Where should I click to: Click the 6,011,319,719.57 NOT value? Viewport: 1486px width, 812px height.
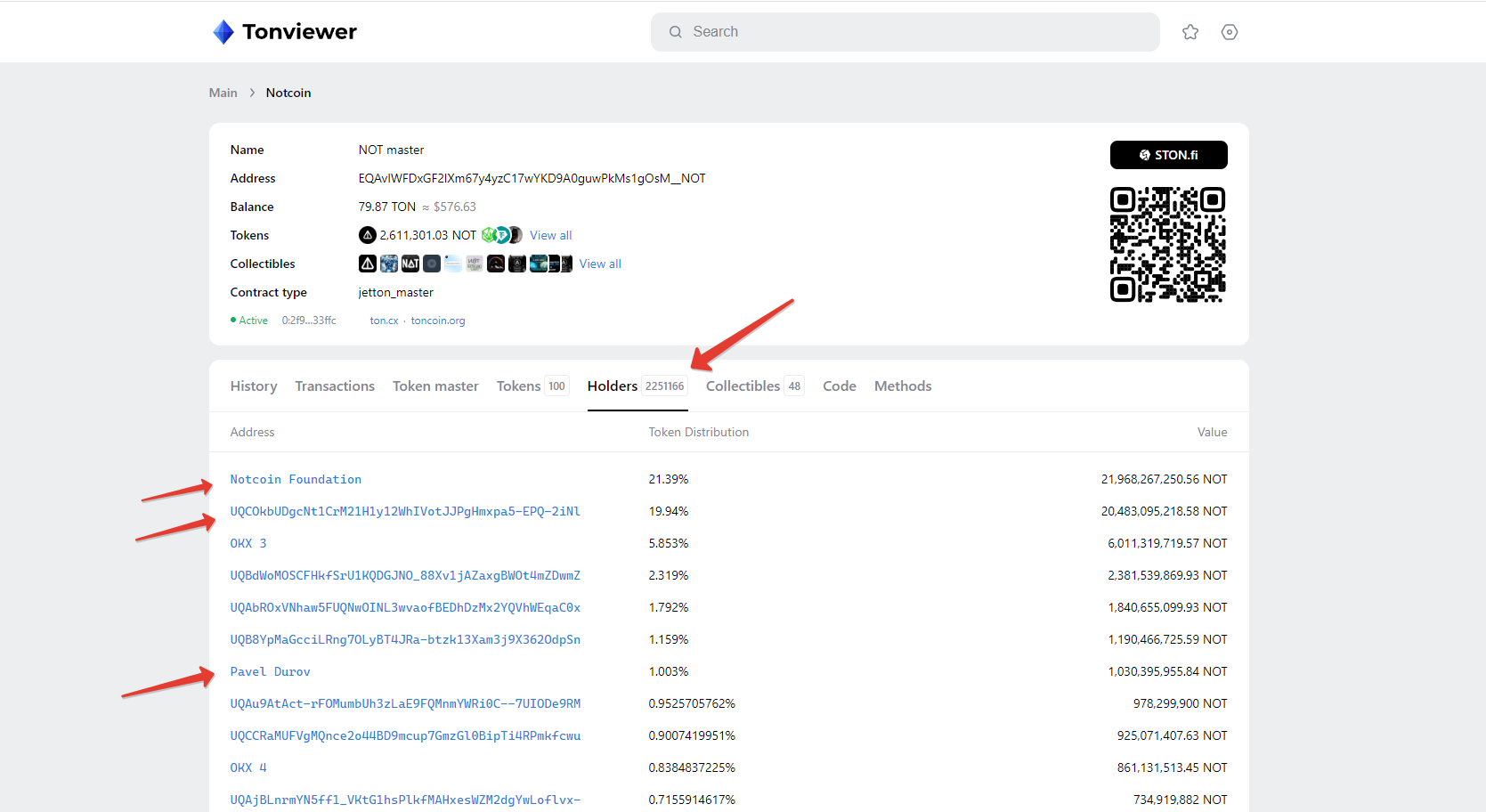point(1168,543)
